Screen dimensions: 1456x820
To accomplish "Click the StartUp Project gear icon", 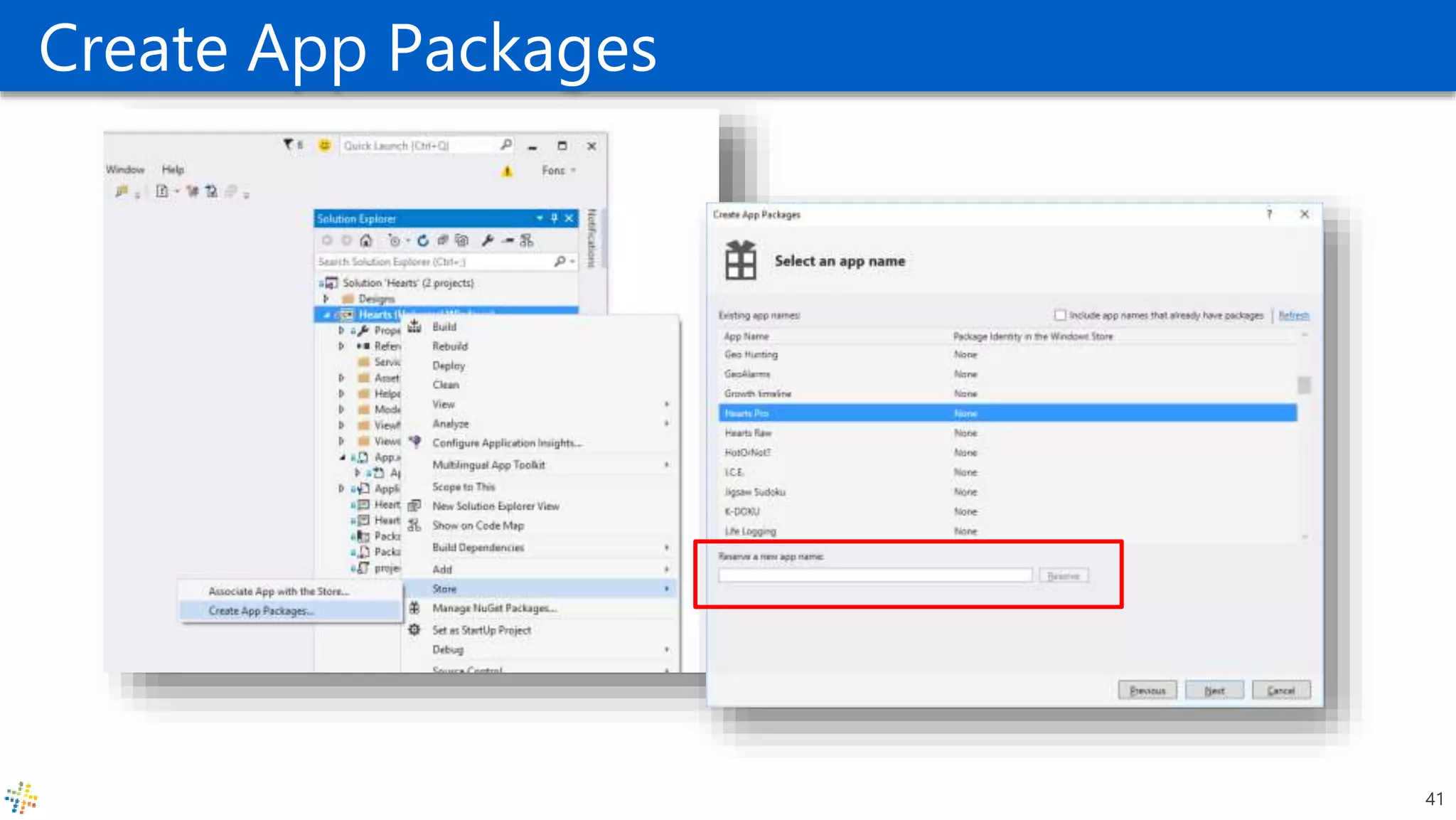I will pyautogui.click(x=414, y=629).
